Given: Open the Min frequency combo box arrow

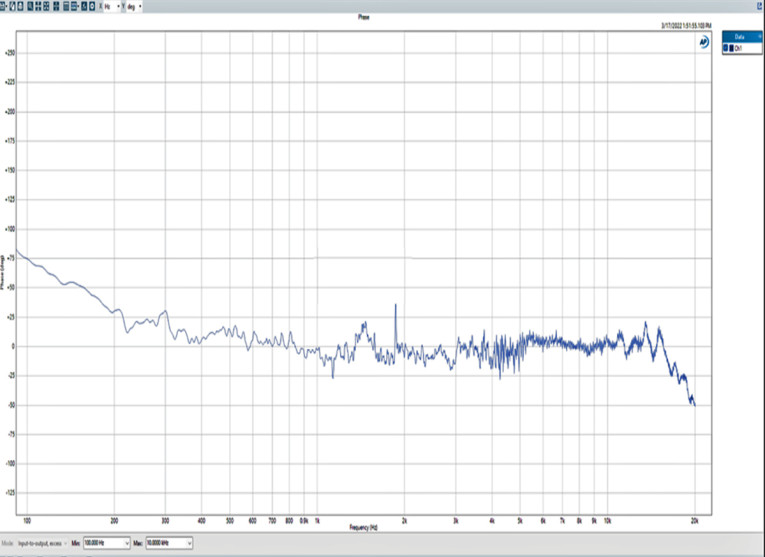Looking at the screenshot, I should pos(127,543).
